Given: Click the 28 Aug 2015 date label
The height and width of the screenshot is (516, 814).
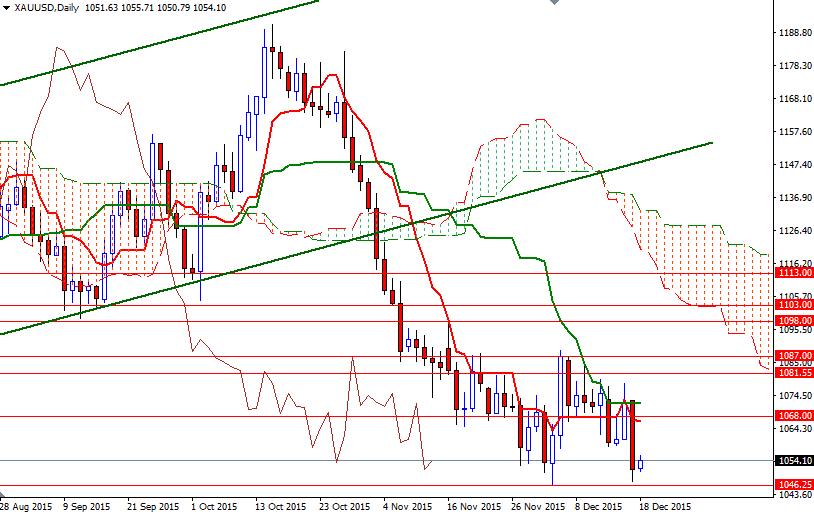Looking at the screenshot, I should (x=27, y=506).
